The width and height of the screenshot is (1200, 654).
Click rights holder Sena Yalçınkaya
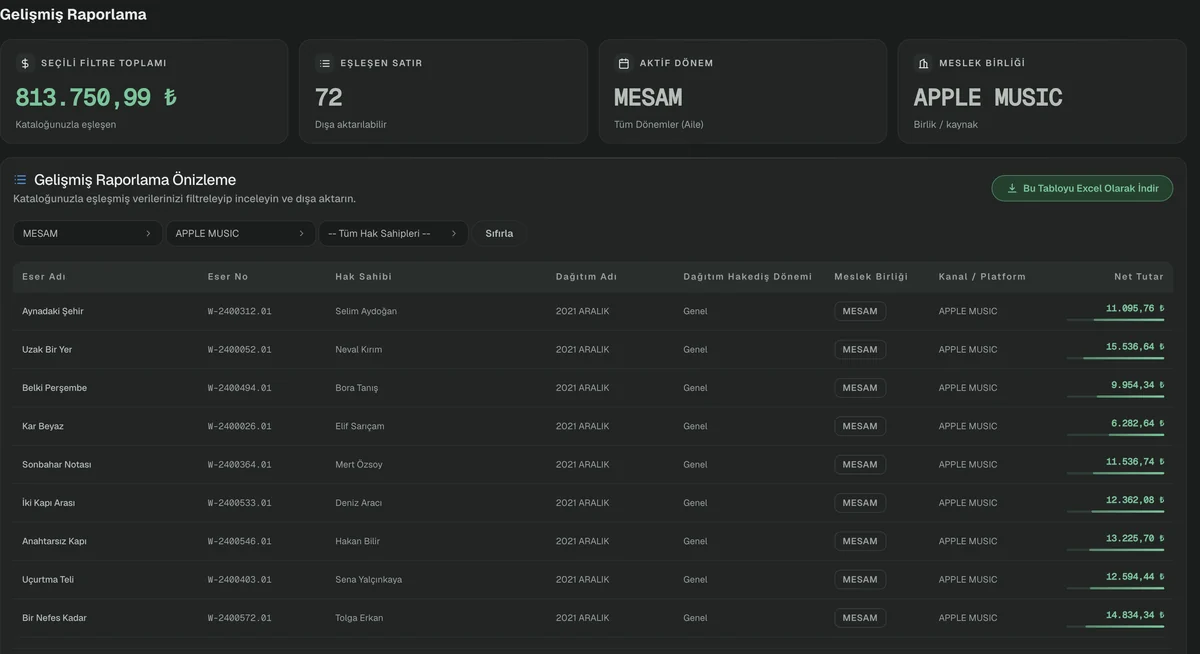(x=369, y=580)
